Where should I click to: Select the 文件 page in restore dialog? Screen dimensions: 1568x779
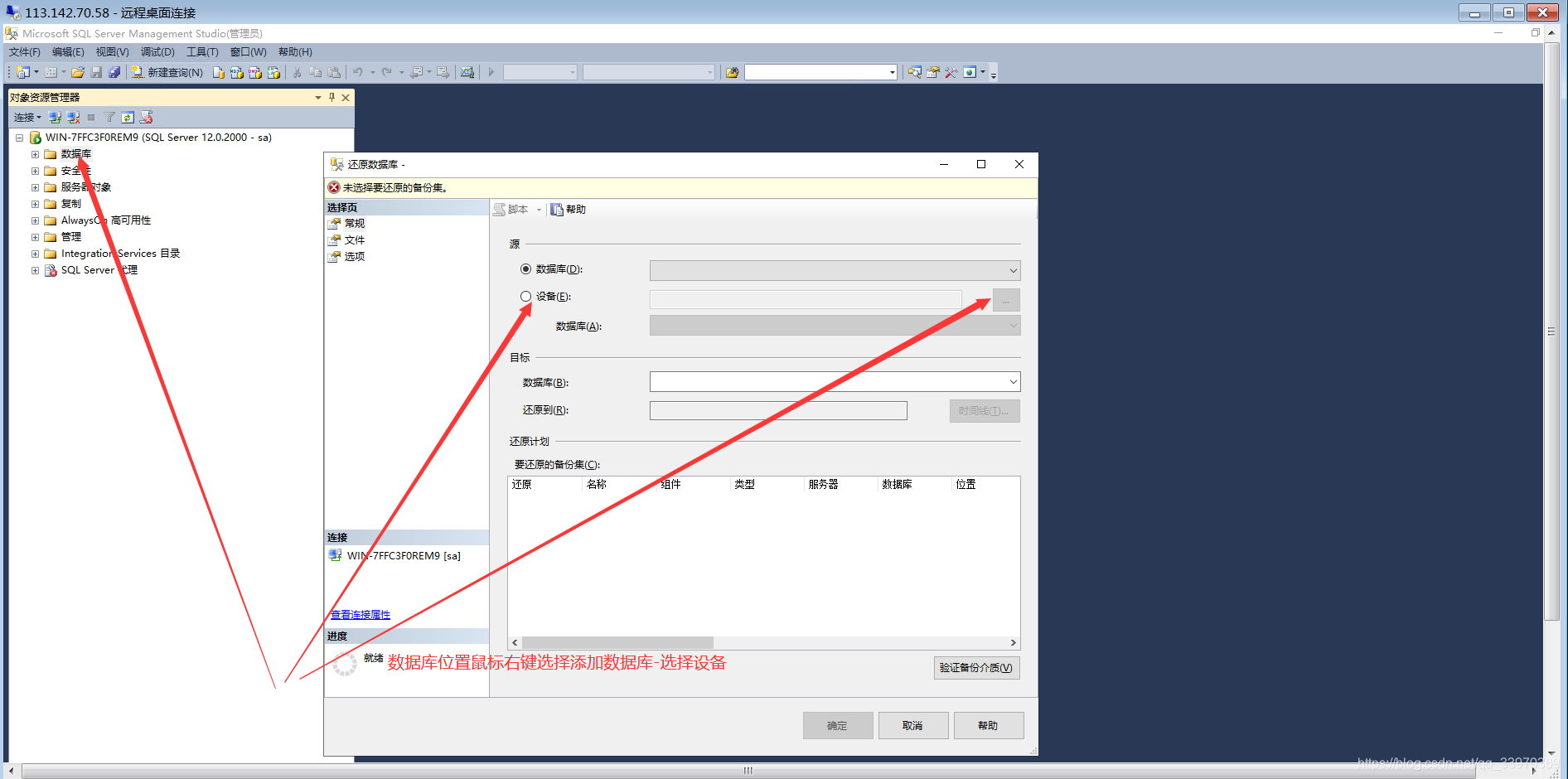coord(355,240)
